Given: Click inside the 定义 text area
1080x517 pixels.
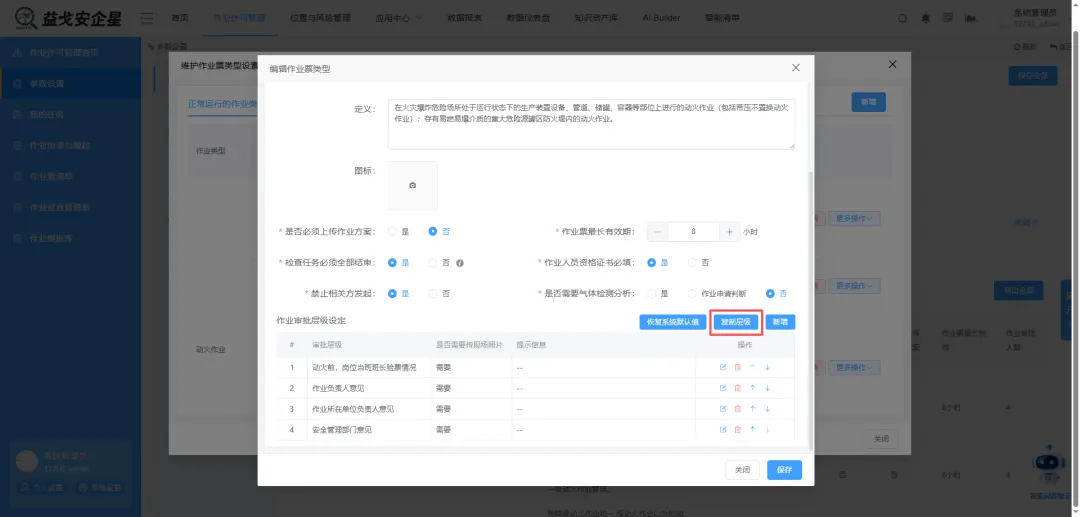Looking at the screenshot, I should tap(591, 124).
